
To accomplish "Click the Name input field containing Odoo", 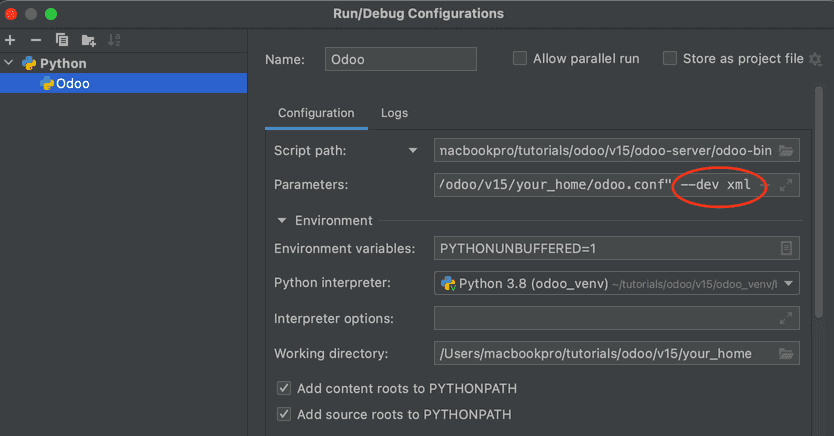I will (400, 59).
